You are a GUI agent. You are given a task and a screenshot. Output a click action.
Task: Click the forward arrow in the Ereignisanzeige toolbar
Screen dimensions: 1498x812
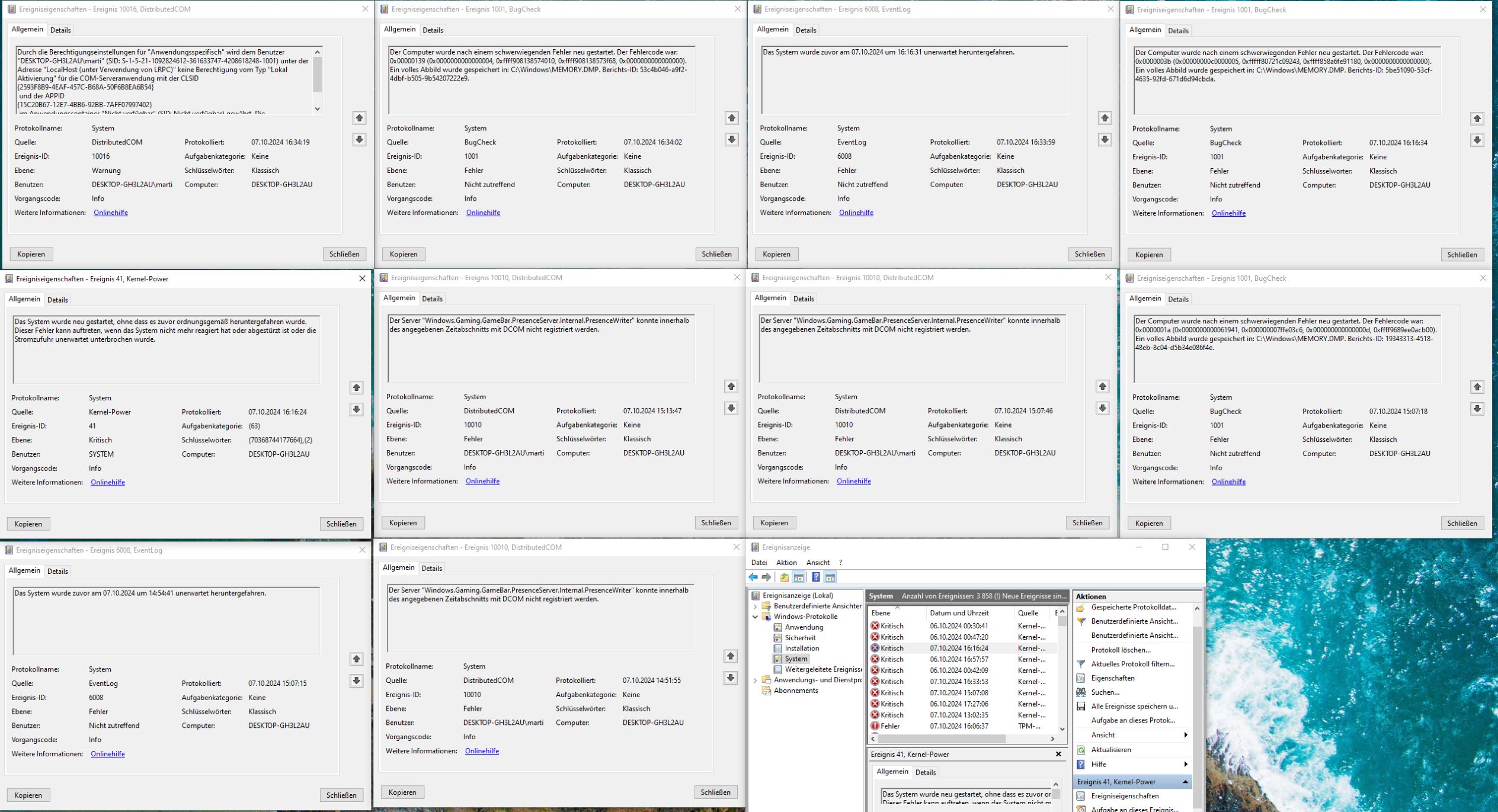pos(766,577)
